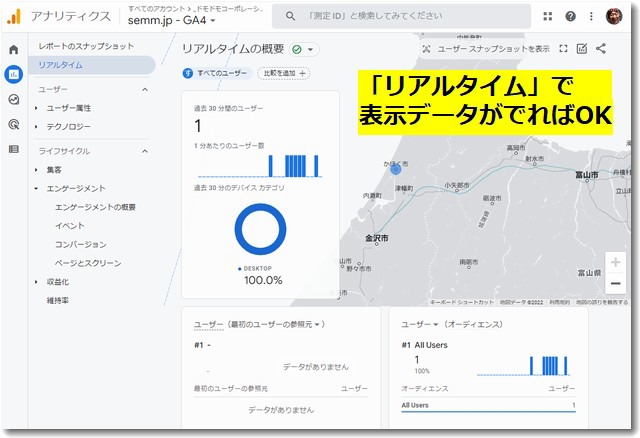Open the help question mark icon
This screenshot has height=438, width=640.
[570, 16]
